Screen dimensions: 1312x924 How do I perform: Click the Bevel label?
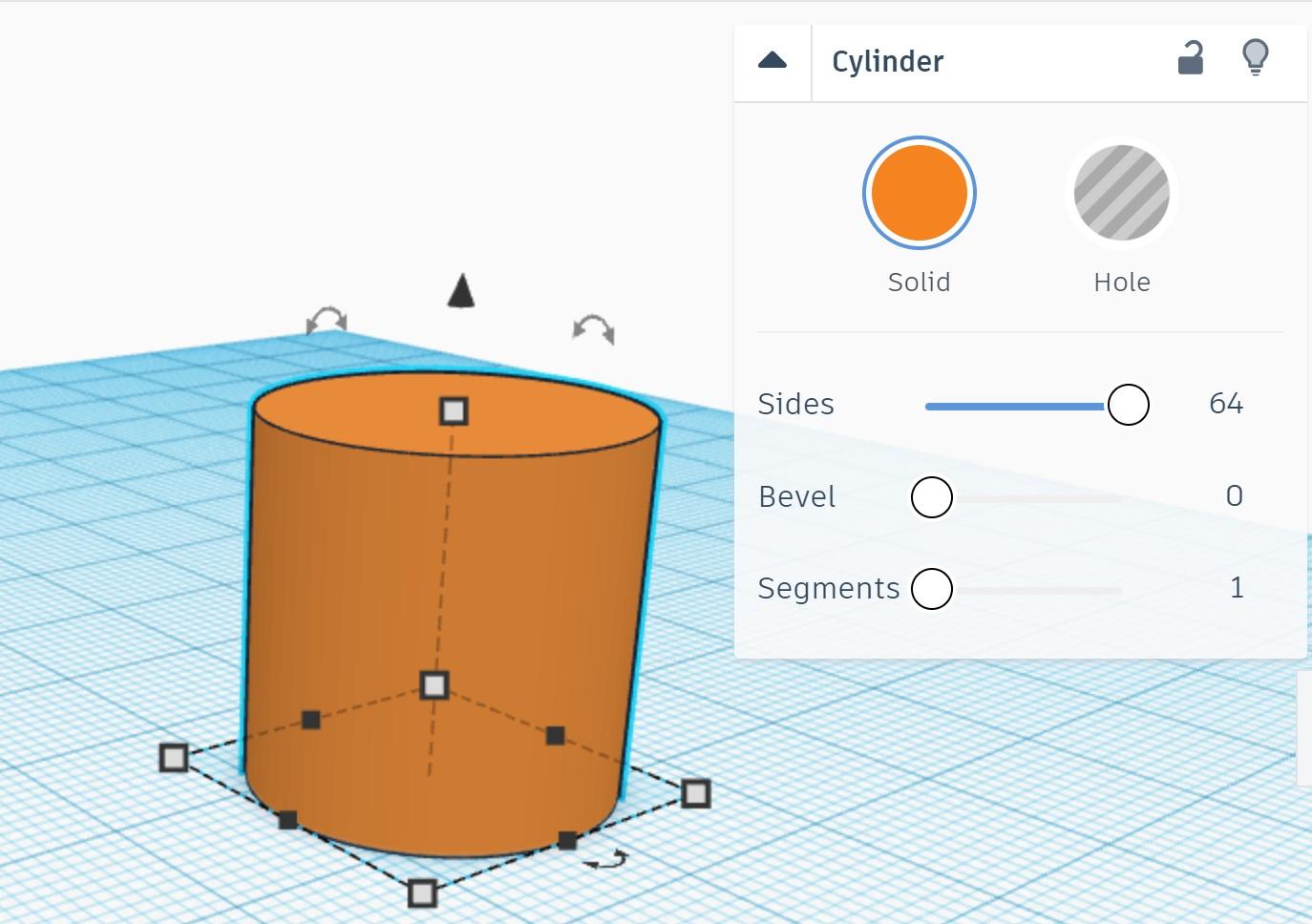coord(797,497)
